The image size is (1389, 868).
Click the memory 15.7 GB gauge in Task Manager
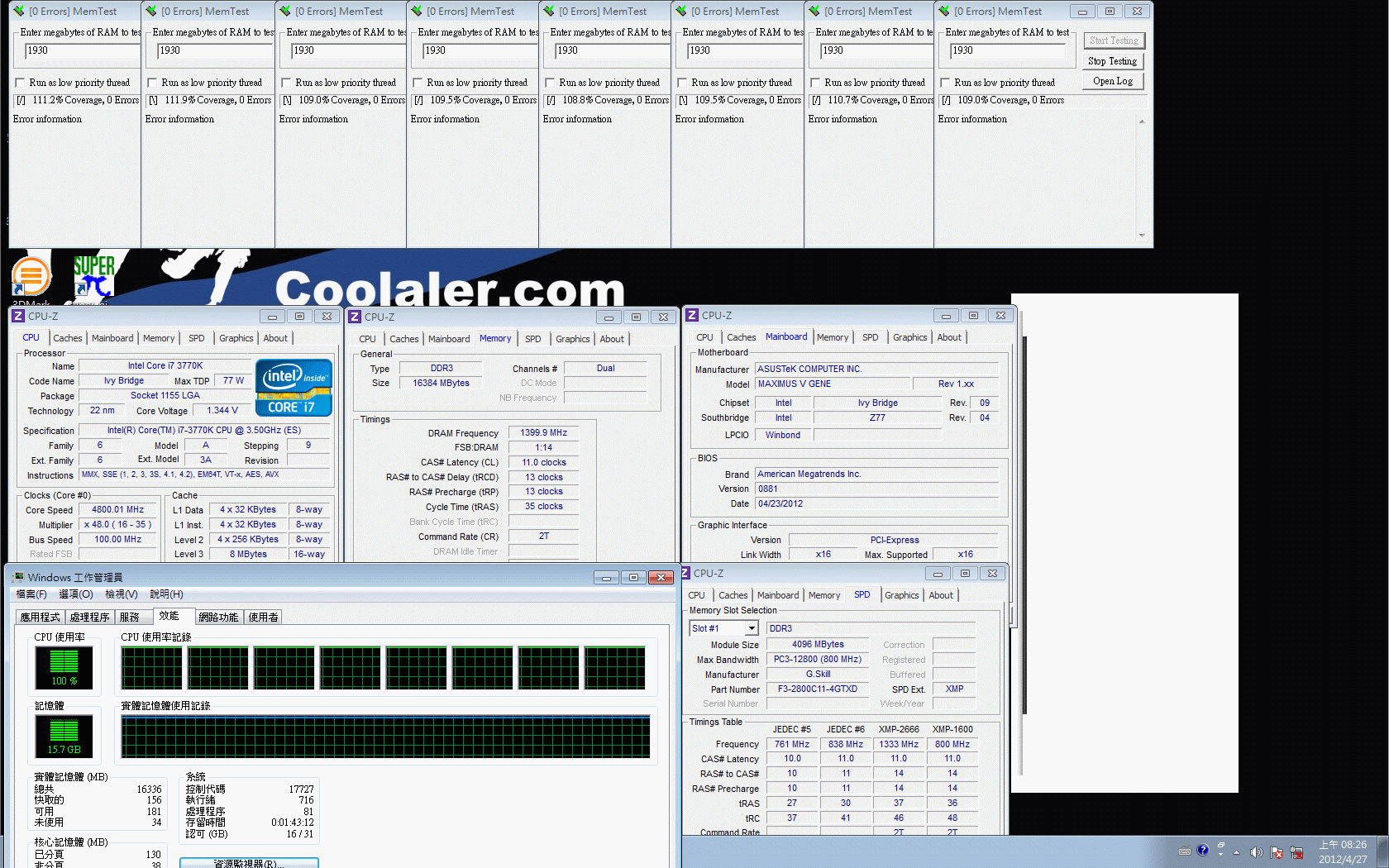pyautogui.click(x=64, y=737)
